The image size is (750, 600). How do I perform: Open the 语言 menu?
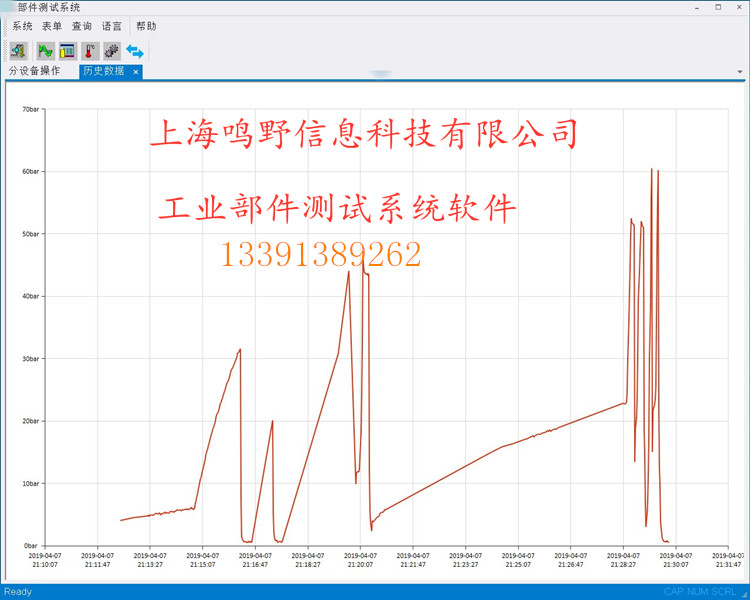coord(112,26)
